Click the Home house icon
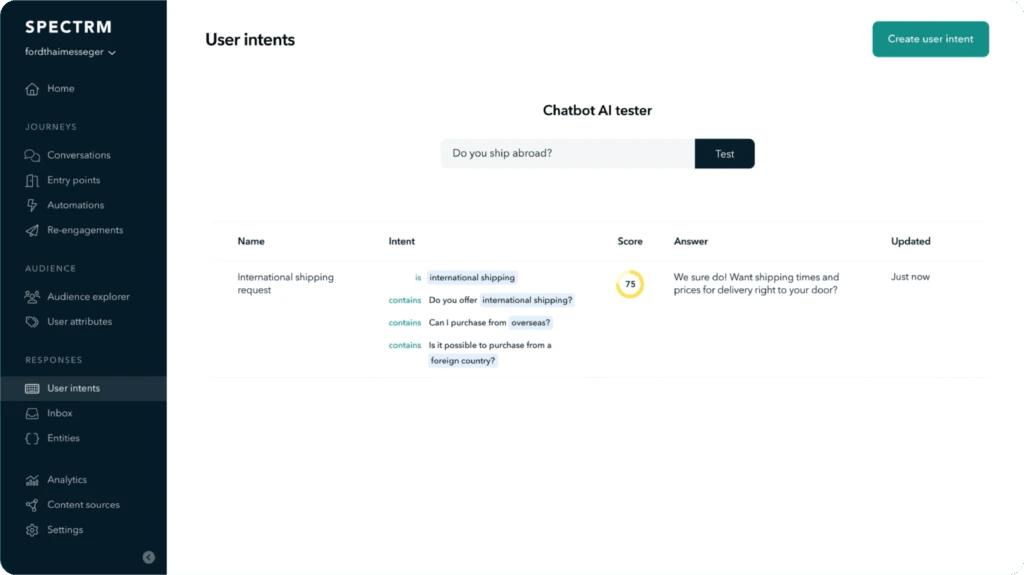 32,89
